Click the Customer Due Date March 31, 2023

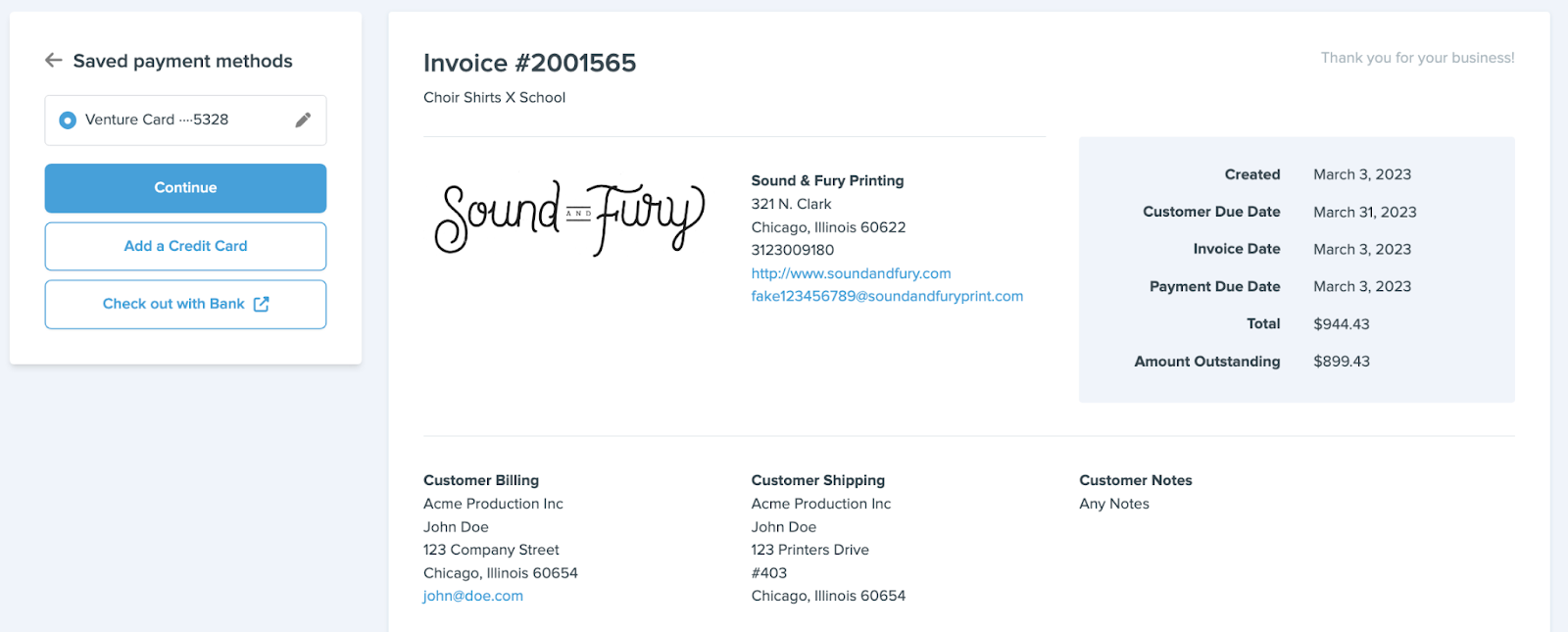click(1364, 213)
